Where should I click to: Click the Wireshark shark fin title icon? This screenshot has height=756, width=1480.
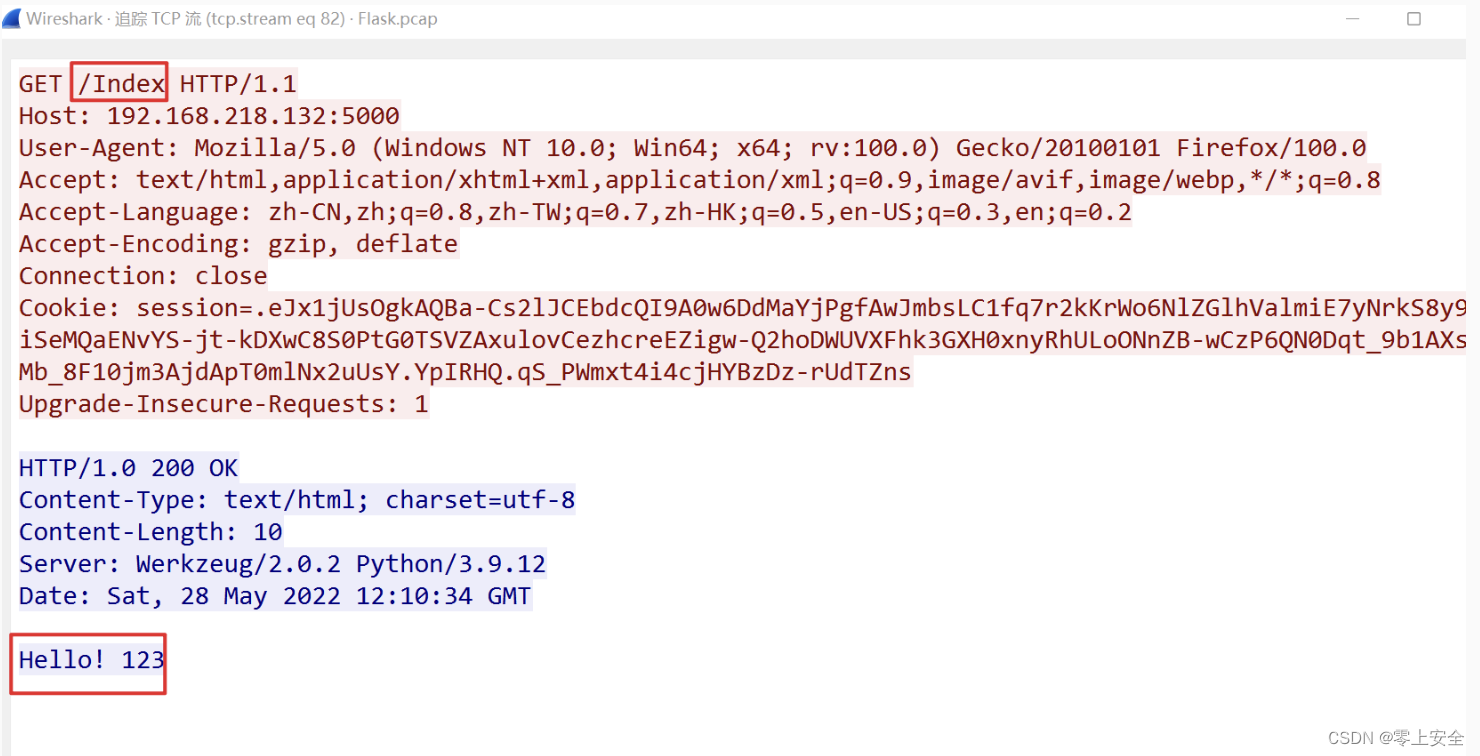click(x=11, y=18)
